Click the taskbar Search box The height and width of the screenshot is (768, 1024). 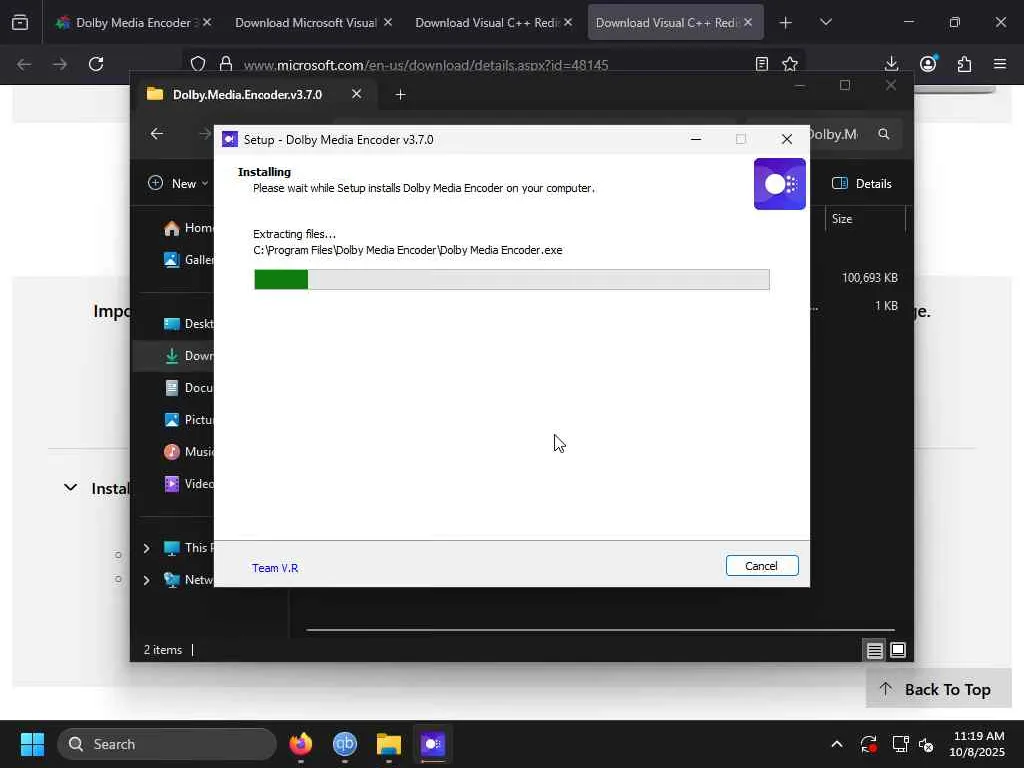click(167, 744)
